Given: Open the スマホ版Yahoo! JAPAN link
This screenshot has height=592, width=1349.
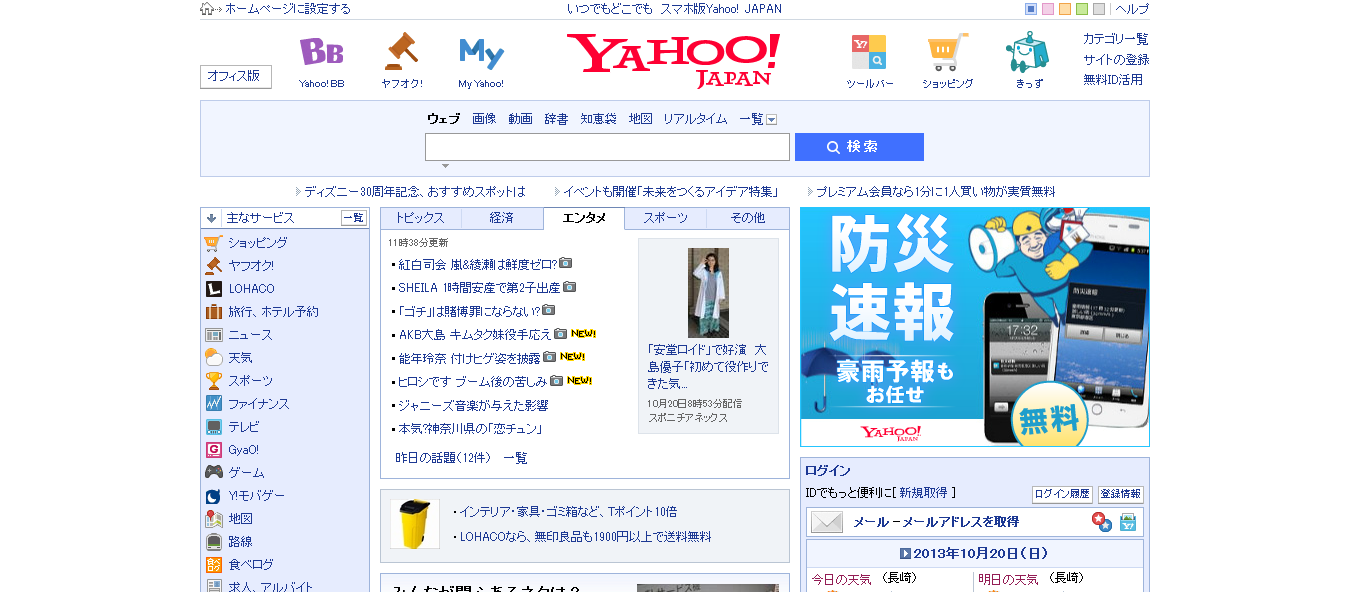Looking at the screenshot, I should pyautogui.click(x=721, y=9).
